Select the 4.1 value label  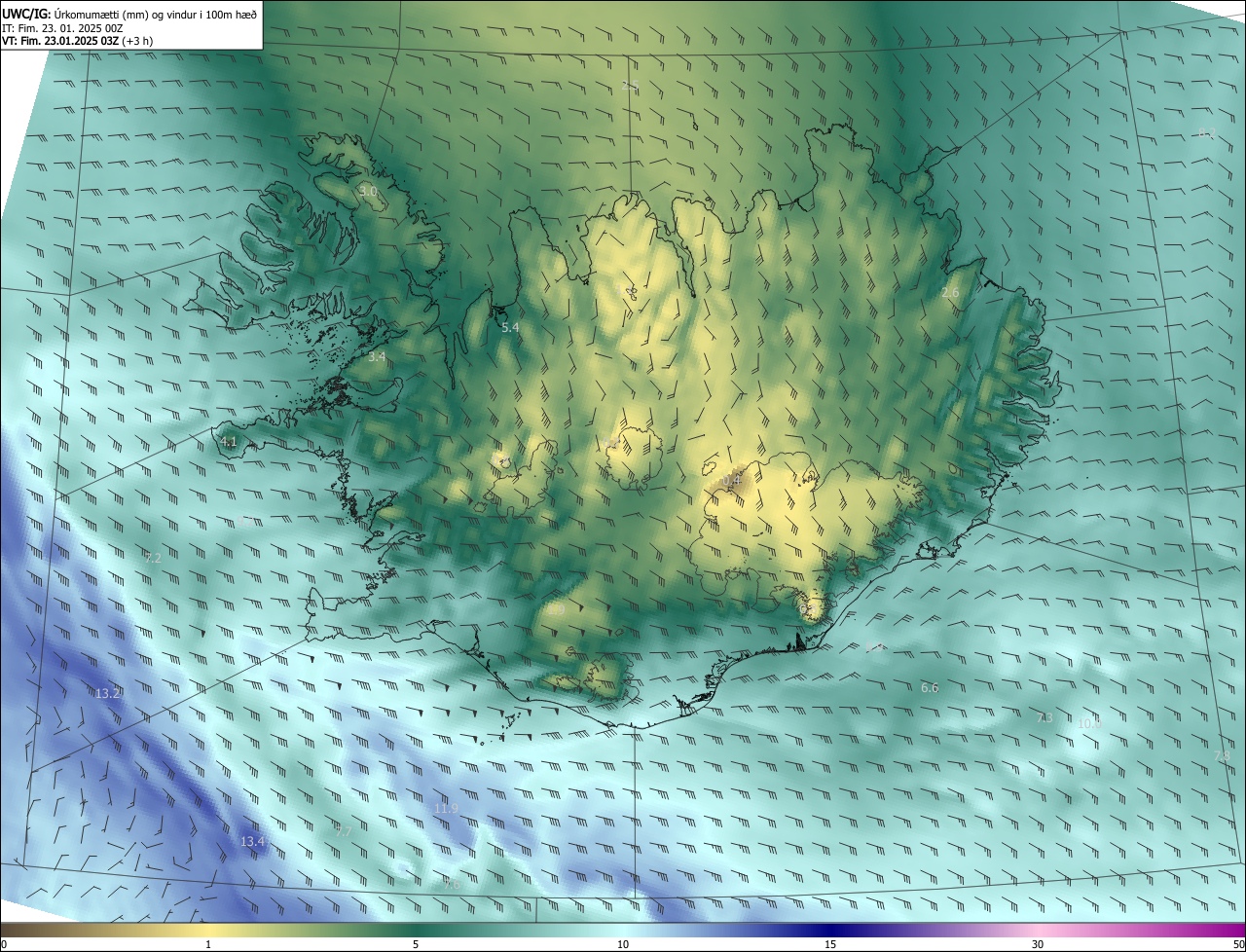coord(229,442)
